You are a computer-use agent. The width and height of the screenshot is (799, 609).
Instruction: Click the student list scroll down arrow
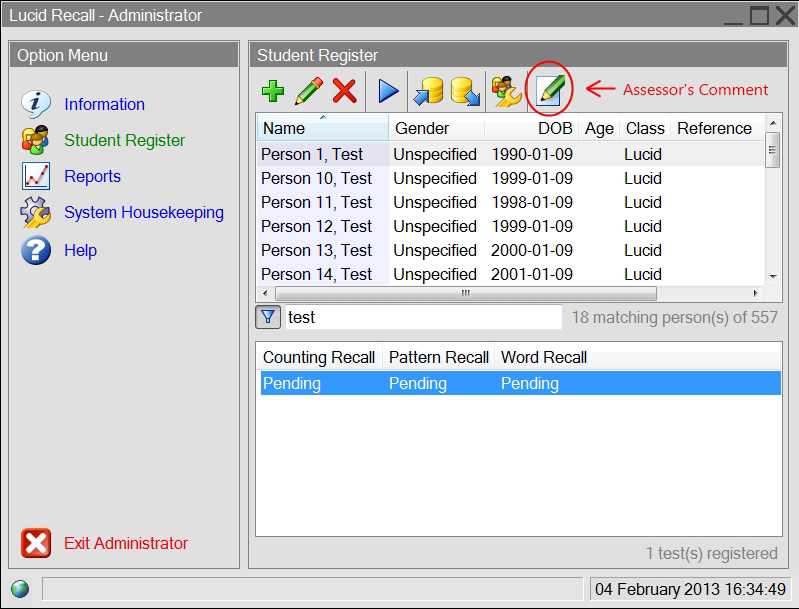[773, 277]
